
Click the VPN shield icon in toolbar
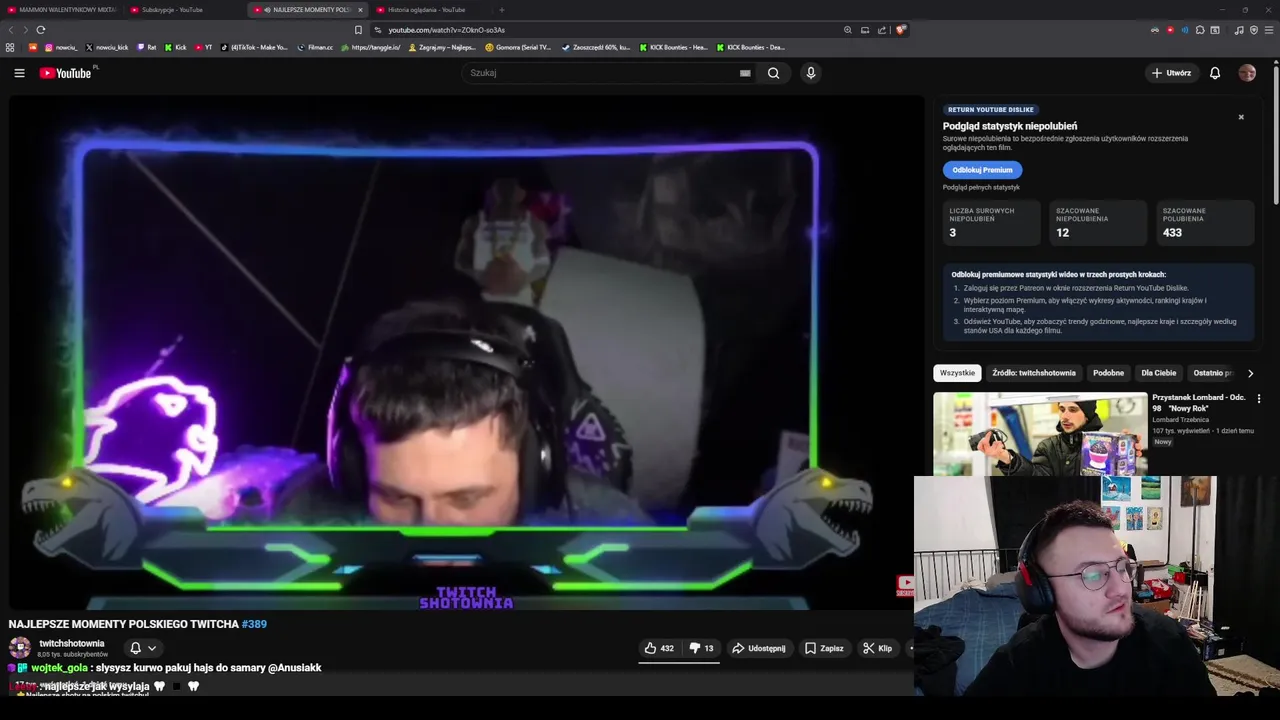(1254, 30)
